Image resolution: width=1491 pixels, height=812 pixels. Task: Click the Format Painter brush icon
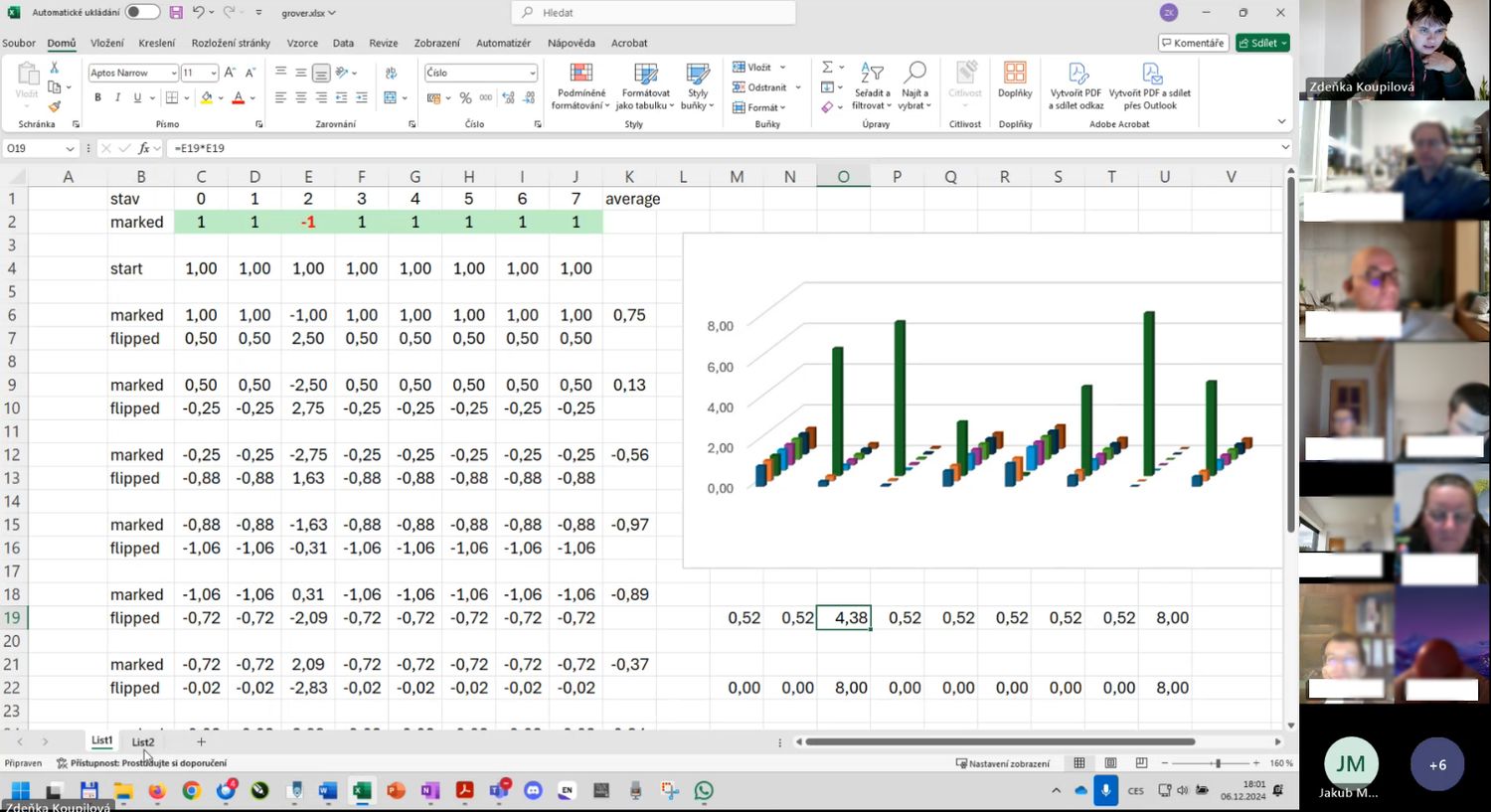(x=55, y=107)
